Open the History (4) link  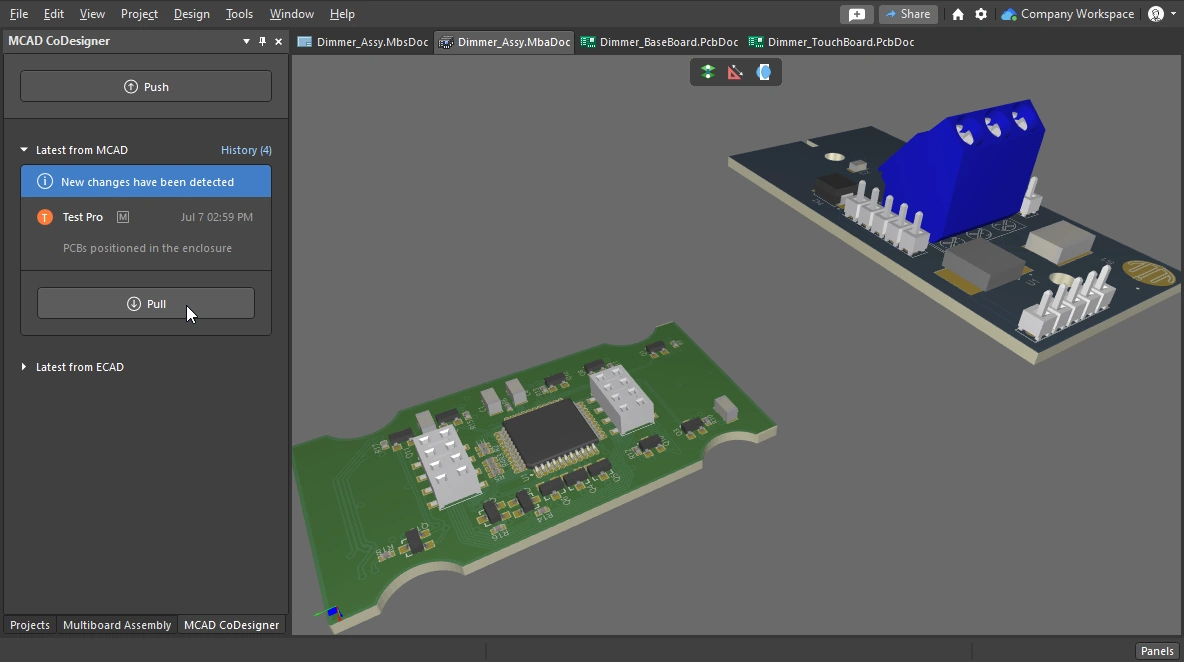pyautogui.click(x=246, y=150)
